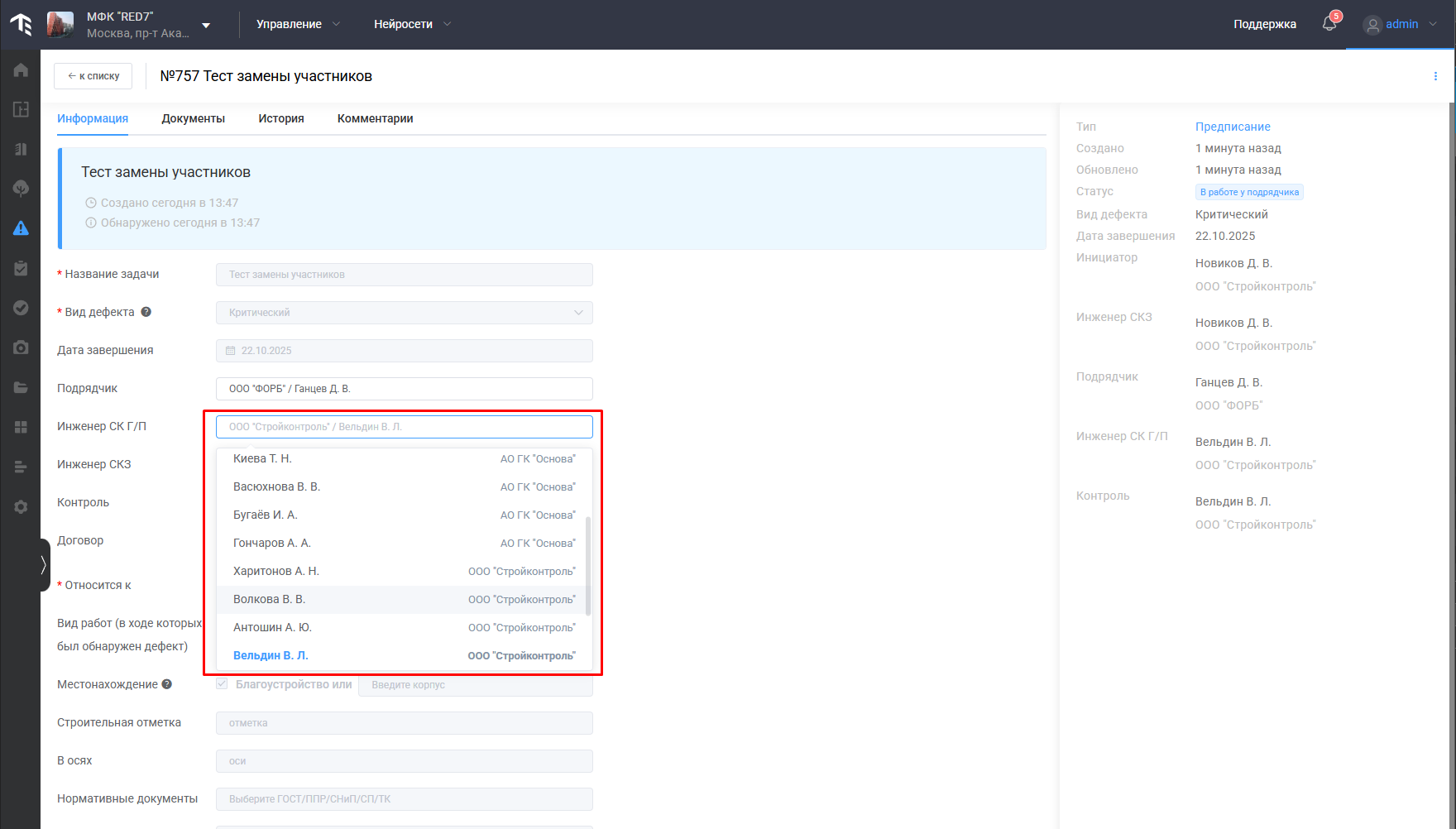Switch to the Документы tab
Image resolution: width=1456 pixels, height=829 pixels.
pyautogui.click(x=193, y=118)
